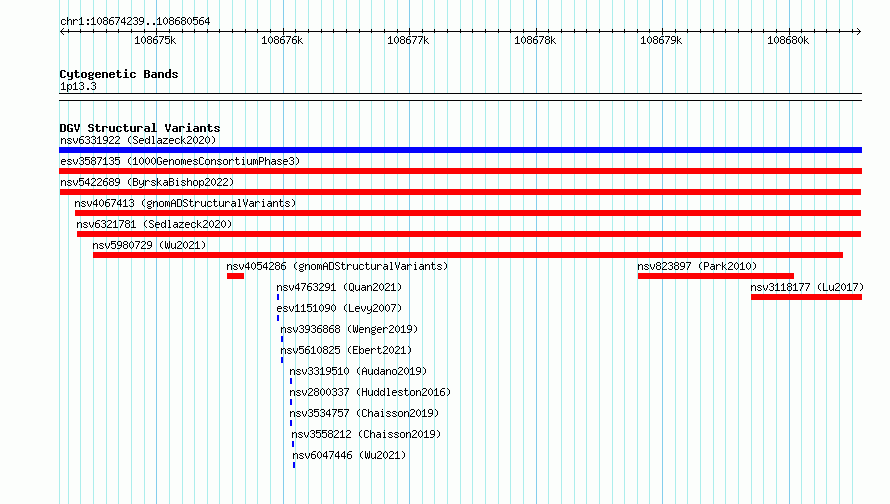Click the chr1:108674239..108680564 region label
890x504 pixels.
point(135,22)
